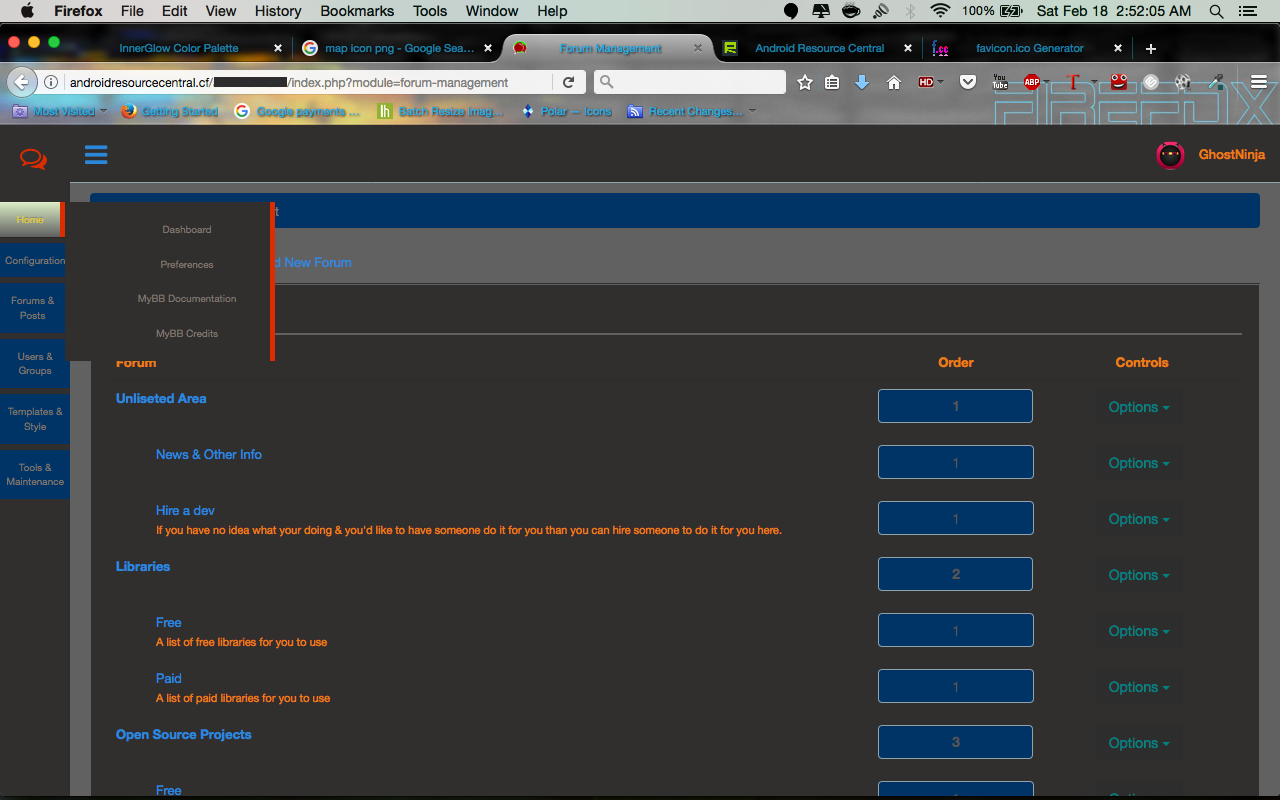Image resolution: width=1280 pixels, height=800 pixels.
Task: Click the Order field for Open Source Projects
Action: pos(955,742)
